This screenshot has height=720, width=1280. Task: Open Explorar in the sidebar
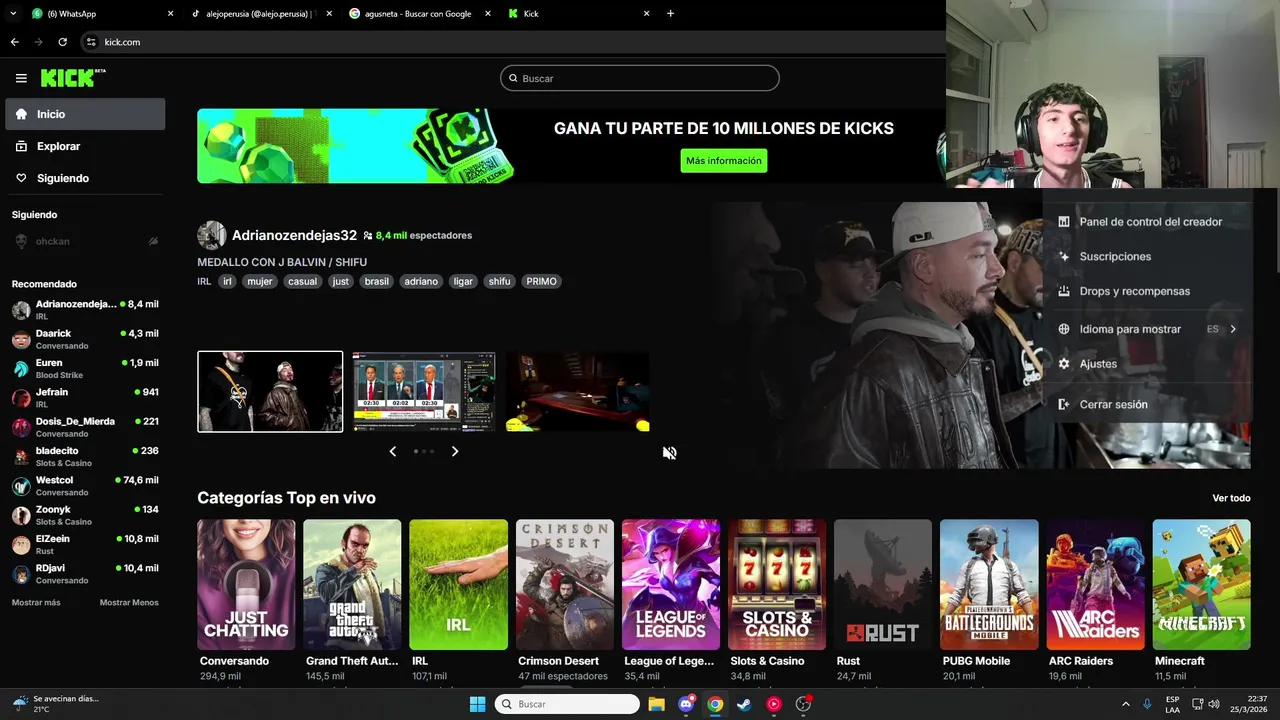(x=85, y=146)
